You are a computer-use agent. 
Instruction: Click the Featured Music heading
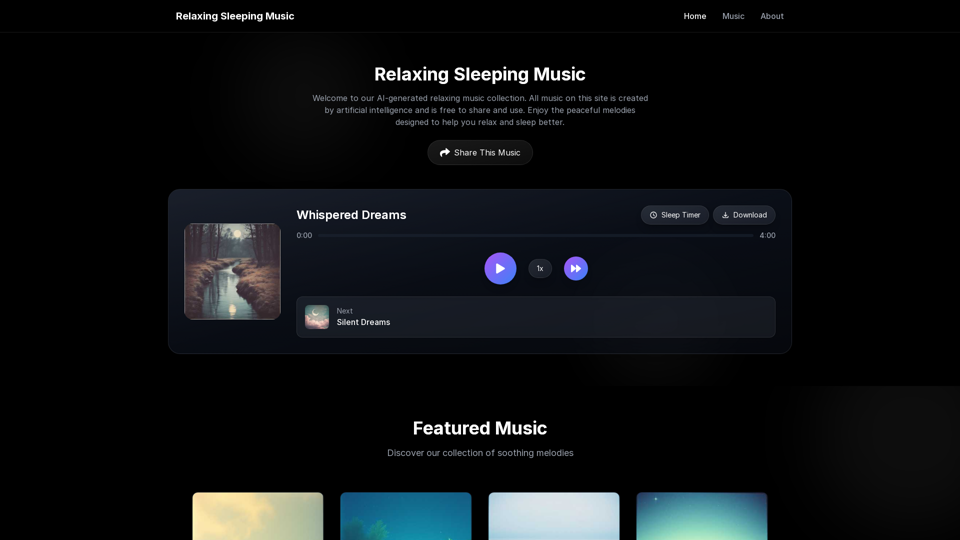tap(480, 428)
